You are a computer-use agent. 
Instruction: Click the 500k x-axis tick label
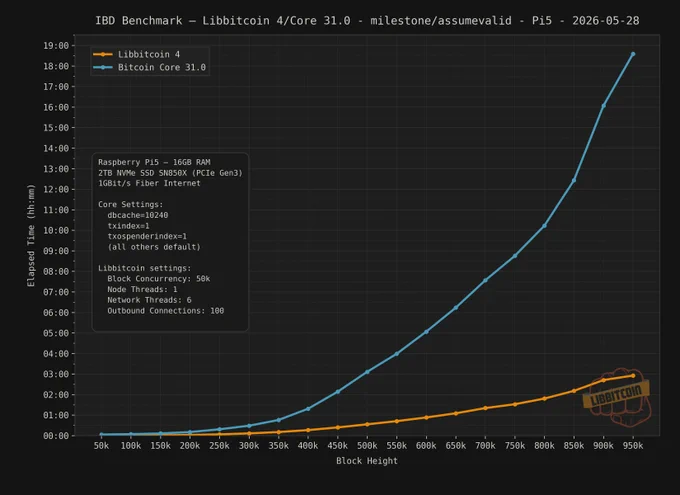pos(367,446)
